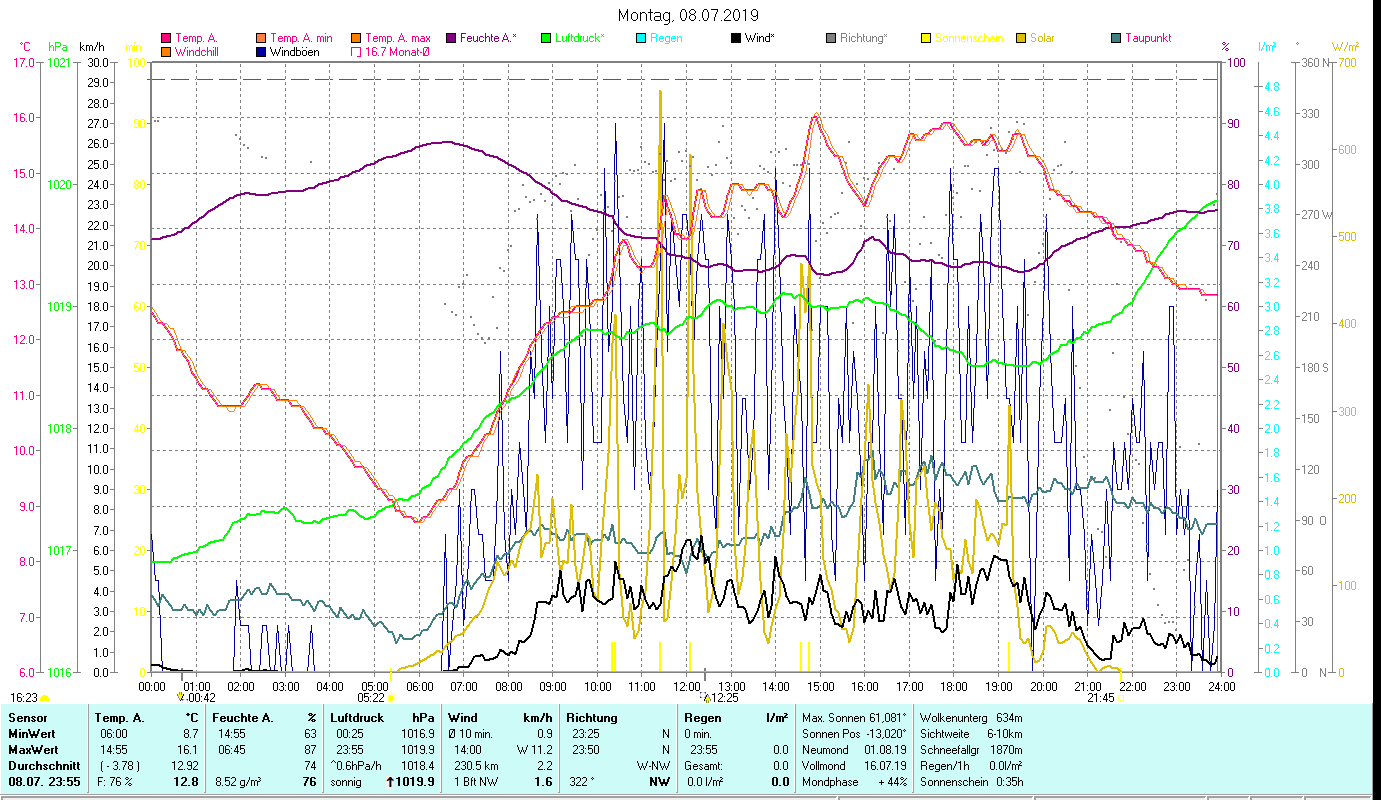Screen dimensions: 1381x800
Task: Click the orange Temp. A. min legend square
Action: point(261,38)
